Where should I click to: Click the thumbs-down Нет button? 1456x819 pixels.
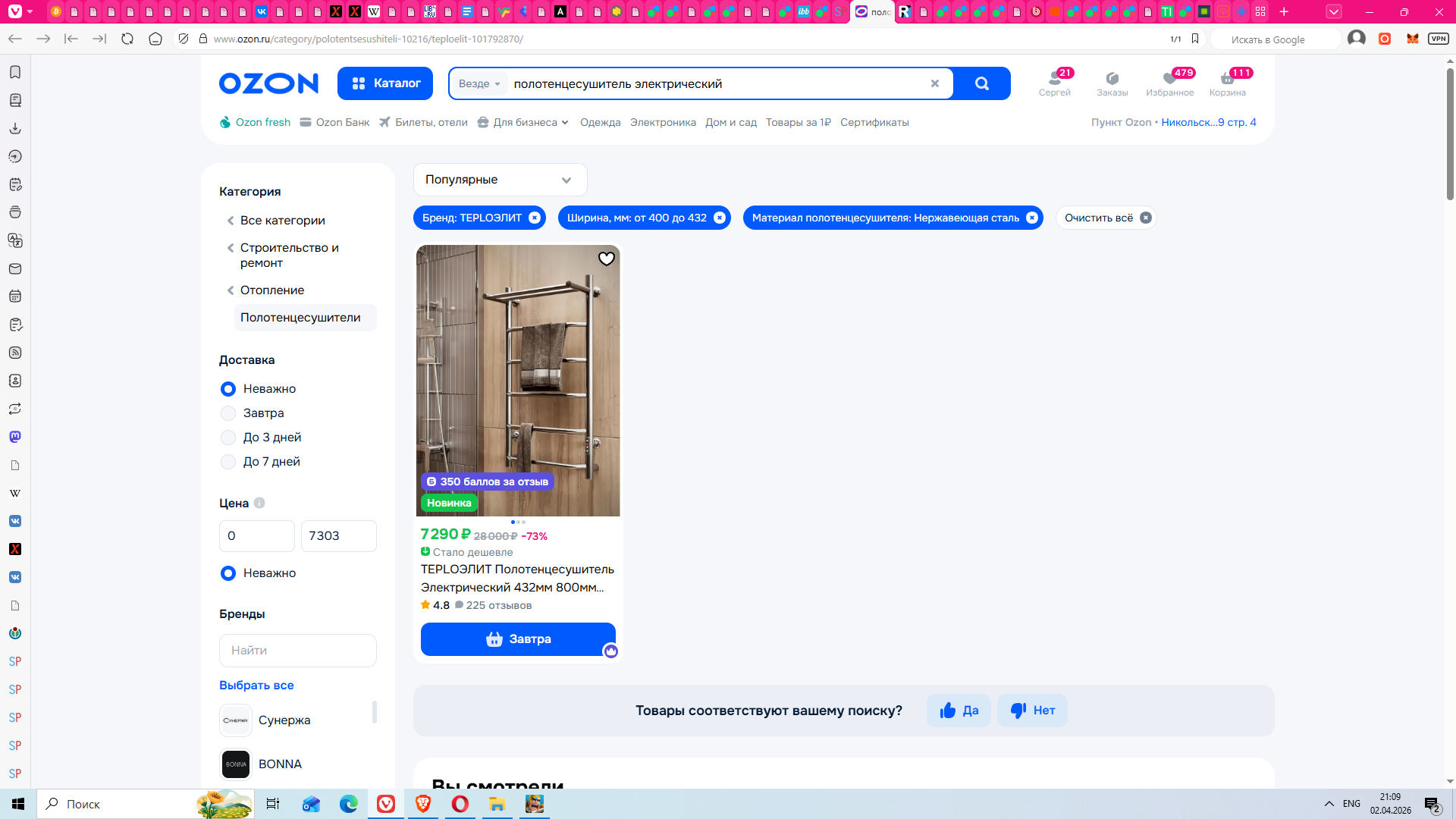(x=1032, y=711)
